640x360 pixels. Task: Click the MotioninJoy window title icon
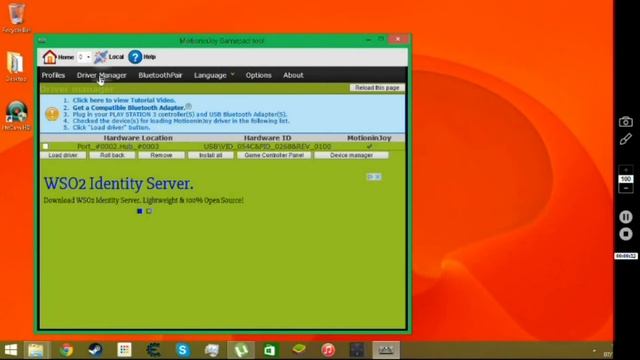click(x=42, y=40)
